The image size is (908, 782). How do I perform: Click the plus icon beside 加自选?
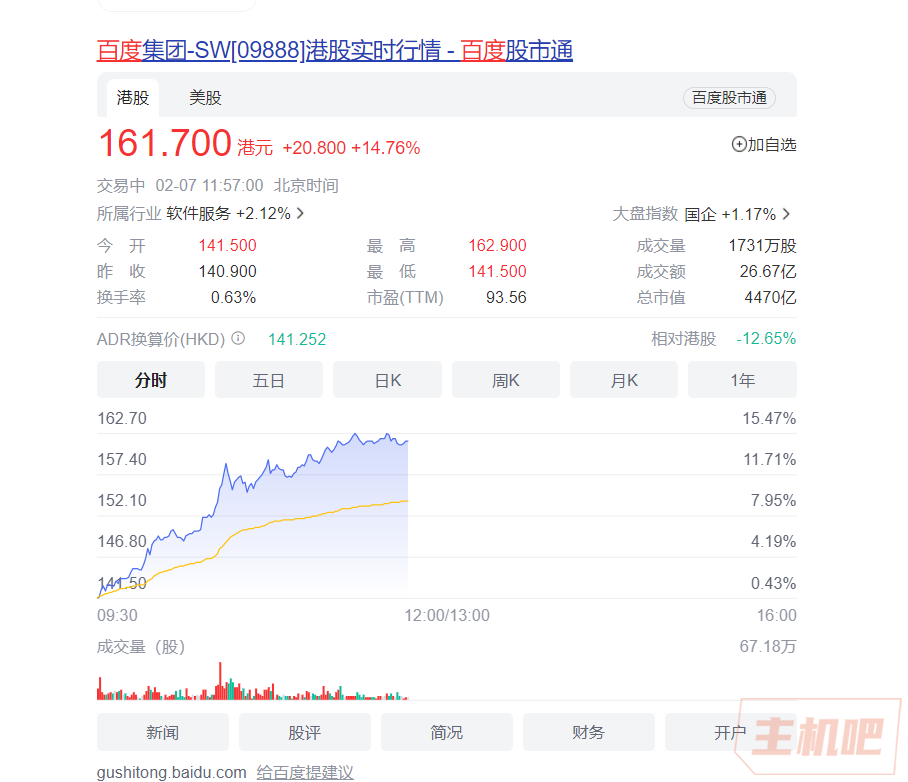(x=739, y=144)
